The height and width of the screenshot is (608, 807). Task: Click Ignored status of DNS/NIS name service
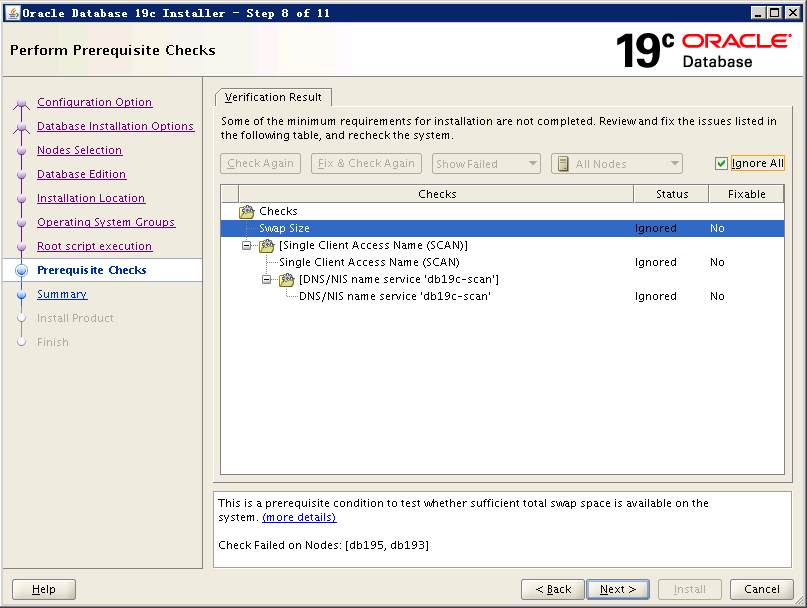point(656,297)
